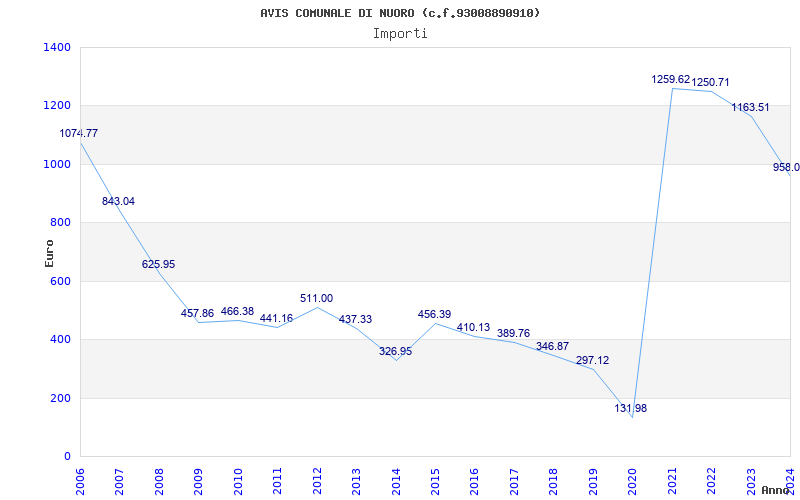
Task: Click the 2012 year tick label
Action: 317,480
